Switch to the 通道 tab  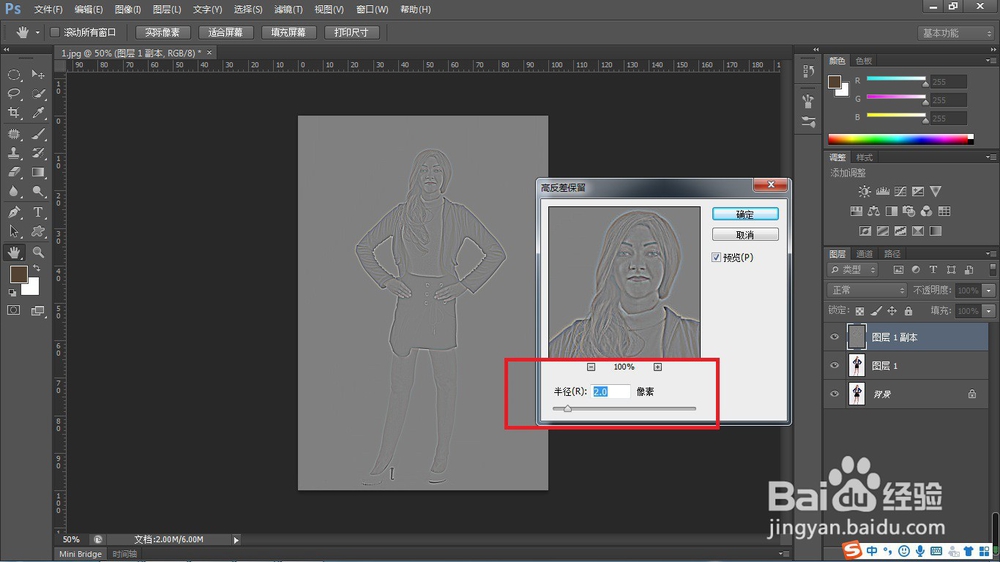click(x=864, y=254)
